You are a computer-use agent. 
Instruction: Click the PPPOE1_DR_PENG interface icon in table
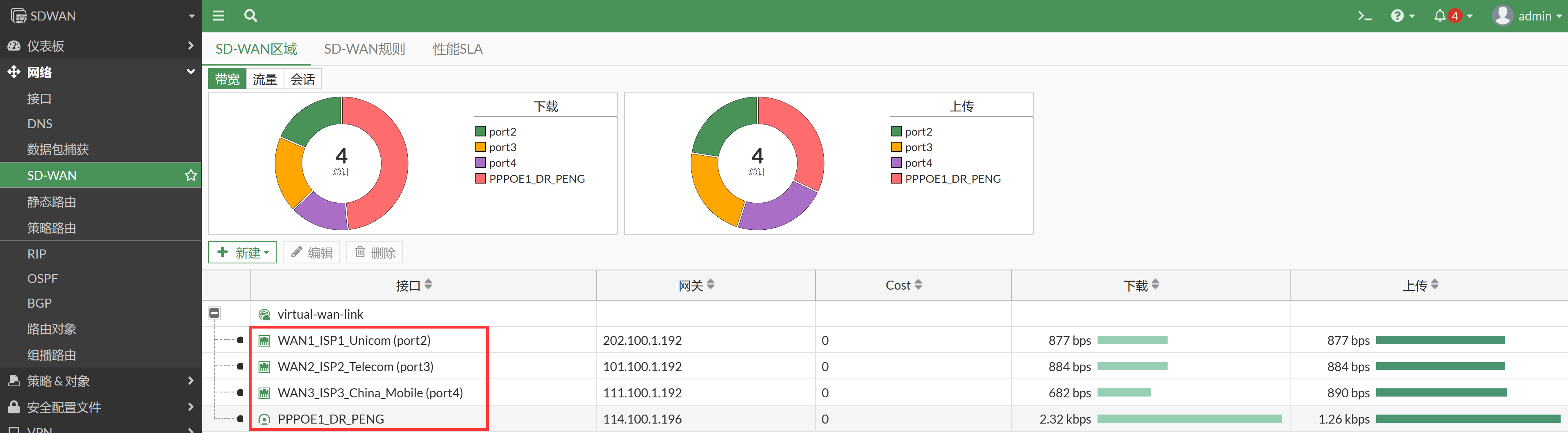[264, 419]
